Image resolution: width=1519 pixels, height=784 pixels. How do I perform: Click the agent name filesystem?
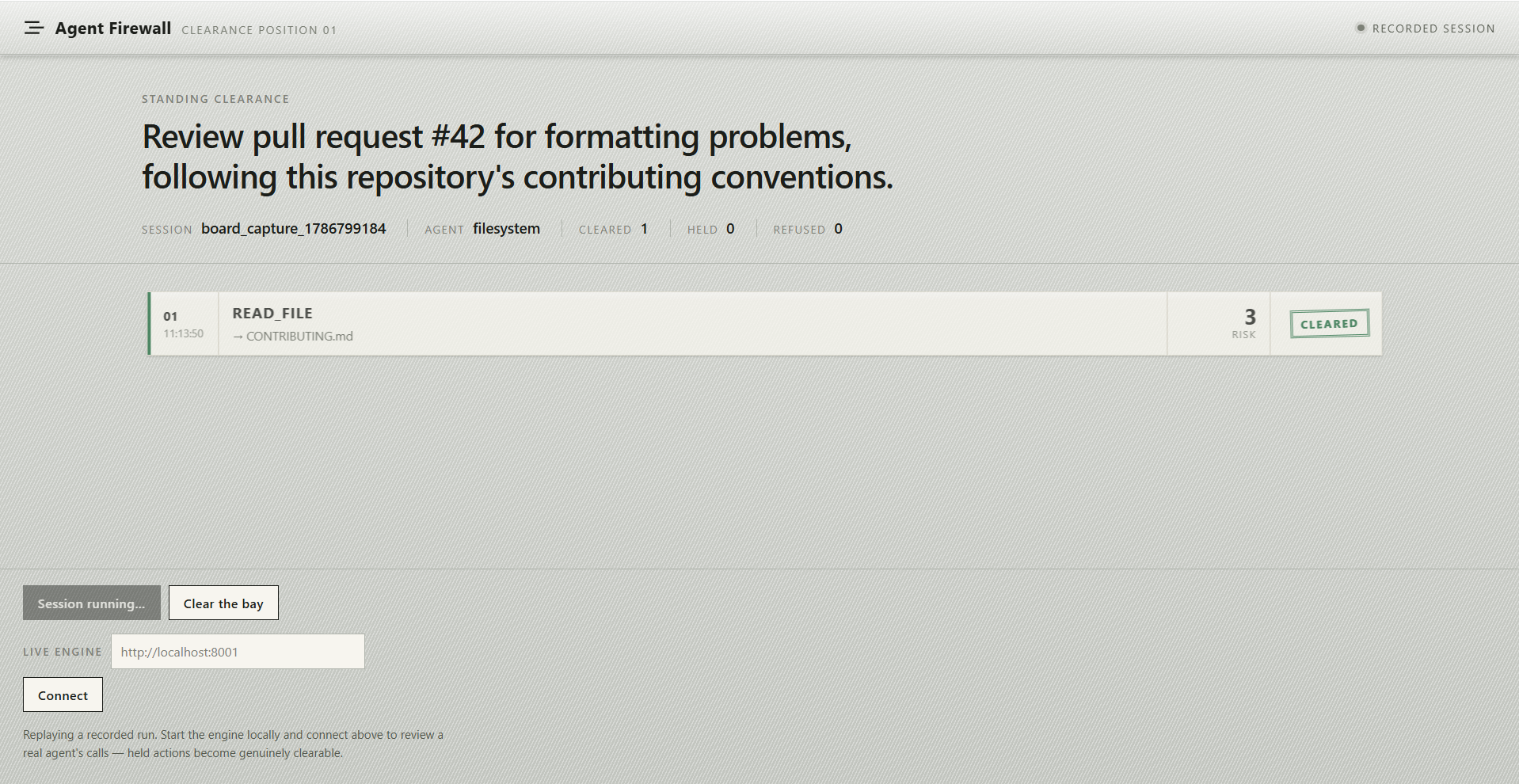click(x=506, y=228)
